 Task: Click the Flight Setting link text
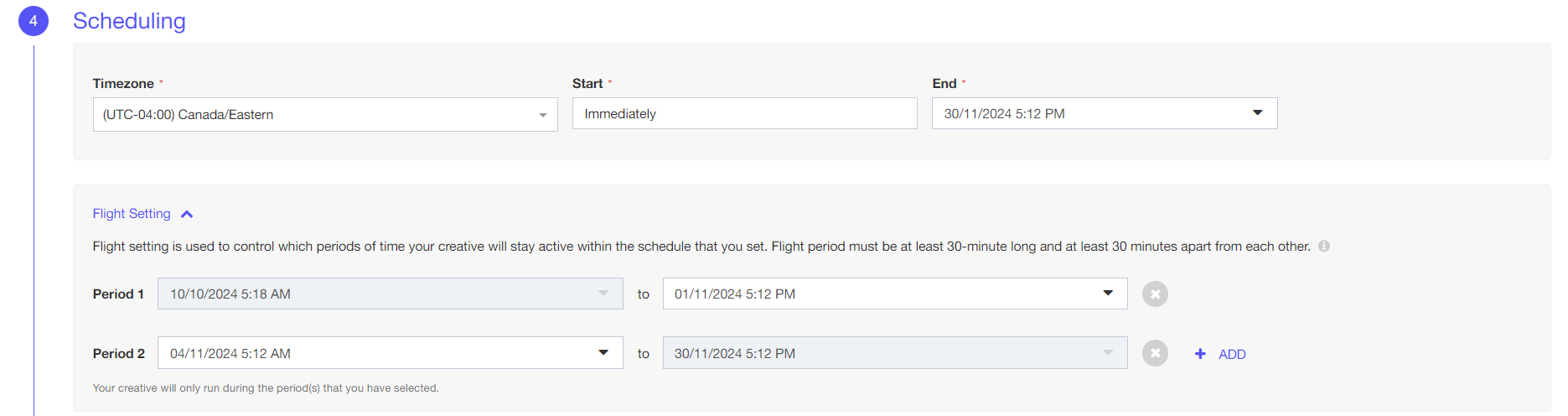(x=132, y=214)
